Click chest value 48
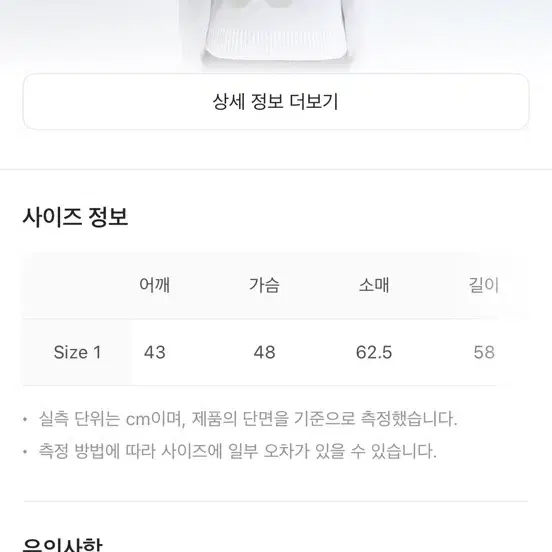 (x=264, y=352)
